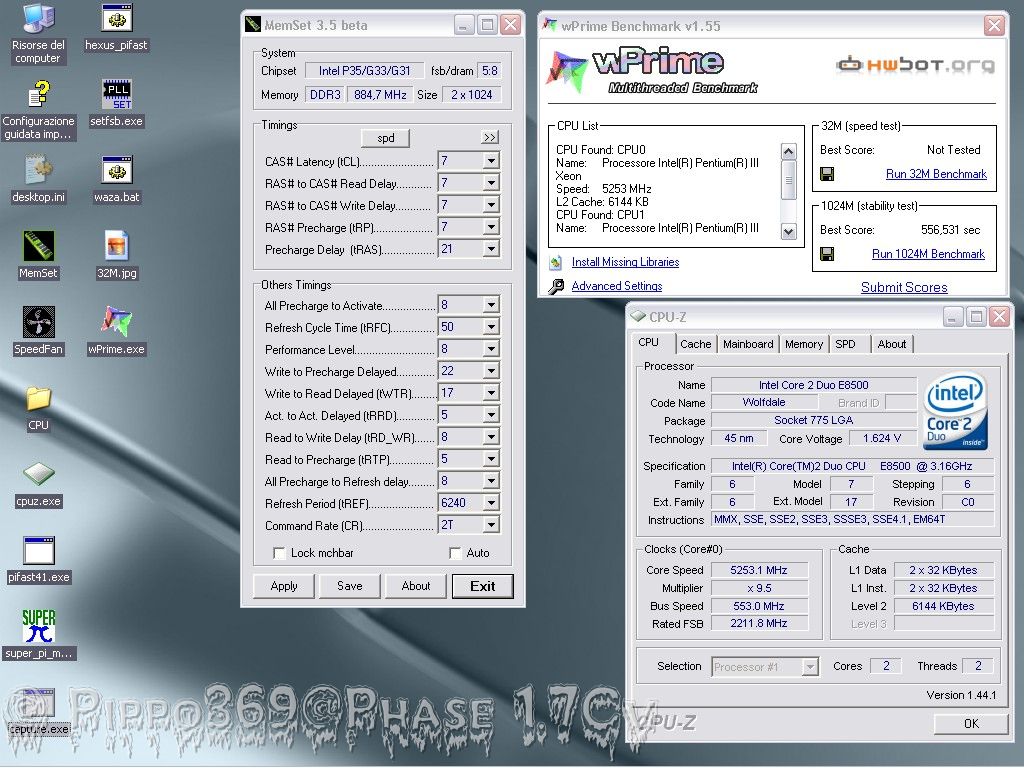
Task: Click the hwbot.org logo in wPrime
Action: [916, 65]
